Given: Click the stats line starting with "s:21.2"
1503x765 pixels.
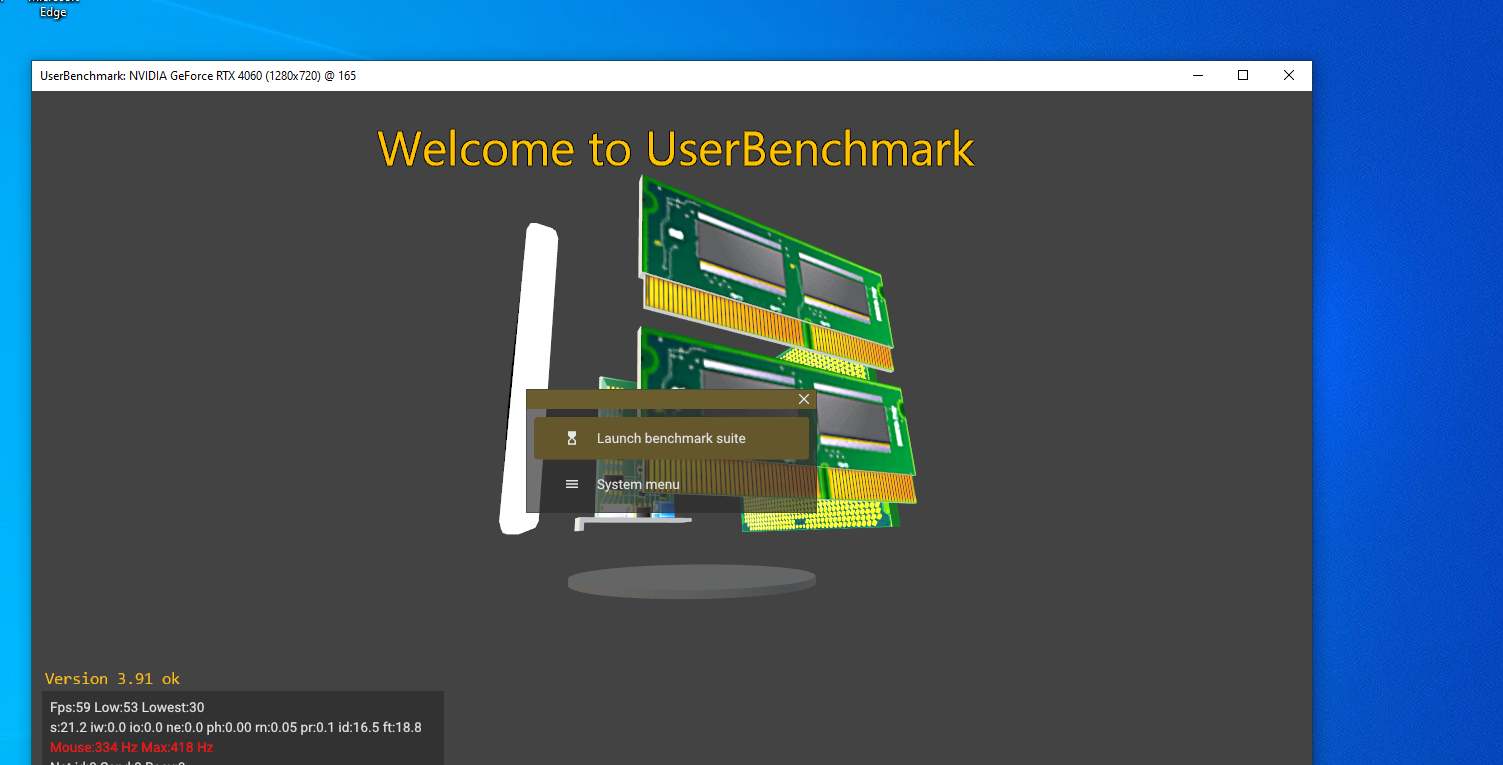Looking at the screenshot, I should coord(236,728).
